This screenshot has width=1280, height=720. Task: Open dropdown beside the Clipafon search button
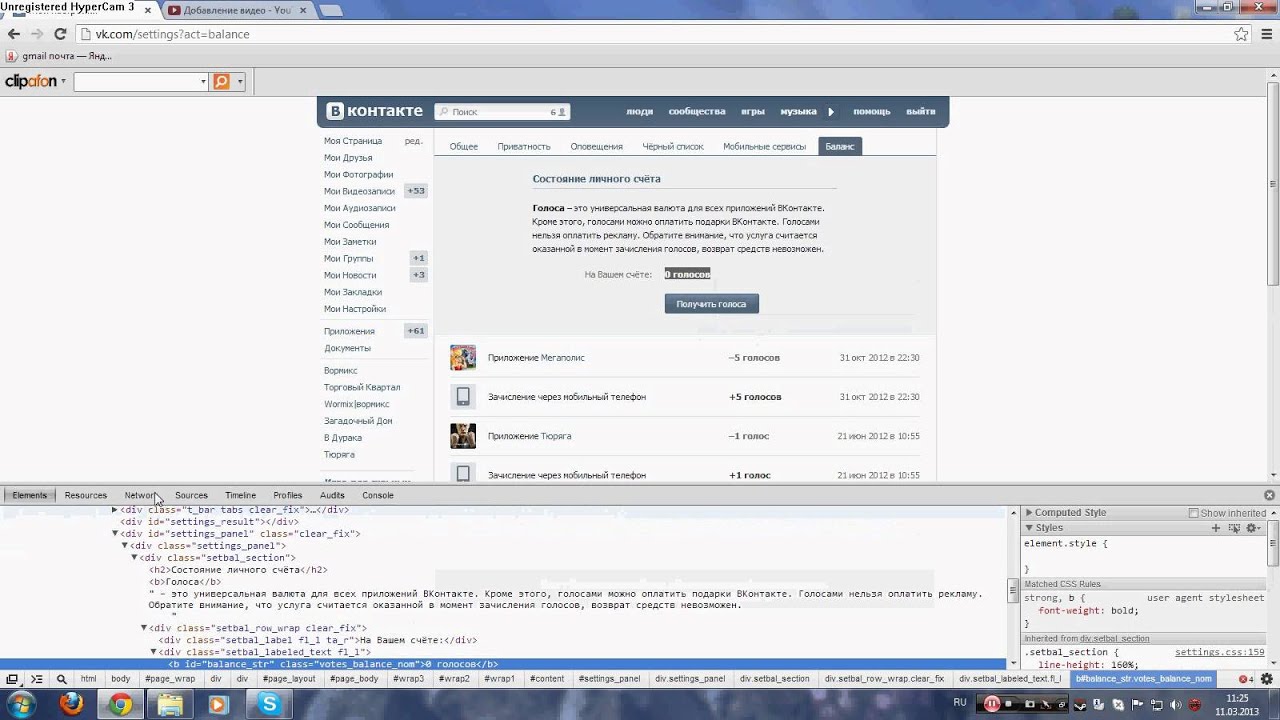tap(239, 82)
